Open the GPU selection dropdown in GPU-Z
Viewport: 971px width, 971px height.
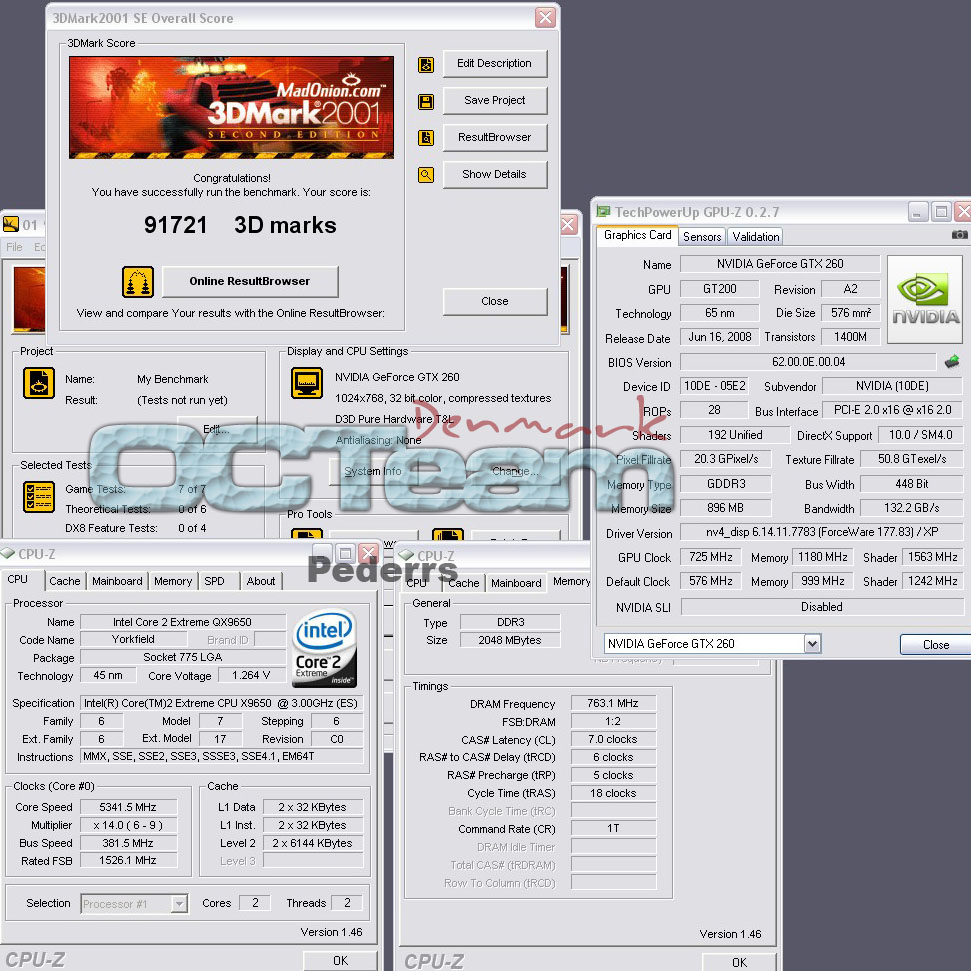[x=812, y=644]
